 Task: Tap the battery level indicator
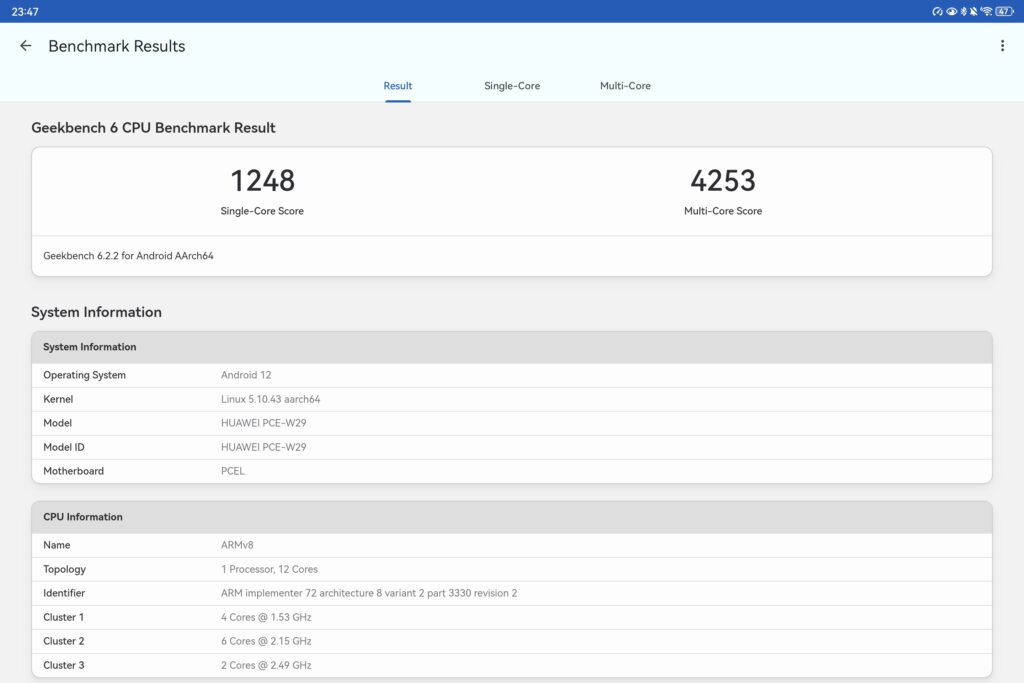point(1004,11)
